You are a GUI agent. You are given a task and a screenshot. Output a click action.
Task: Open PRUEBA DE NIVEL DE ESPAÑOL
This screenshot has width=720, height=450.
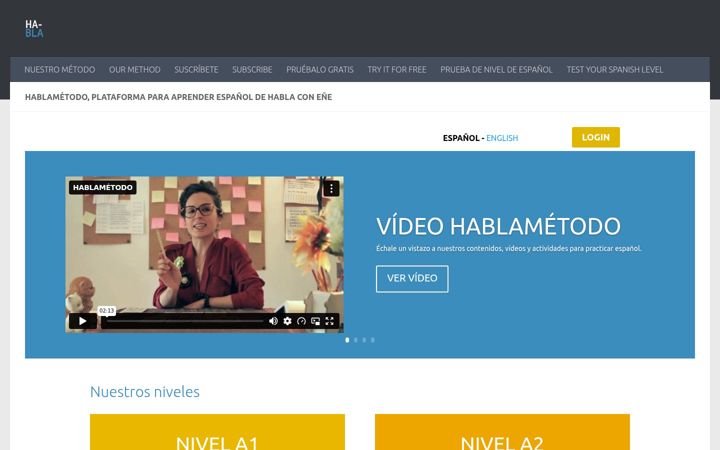coord(496,69)
